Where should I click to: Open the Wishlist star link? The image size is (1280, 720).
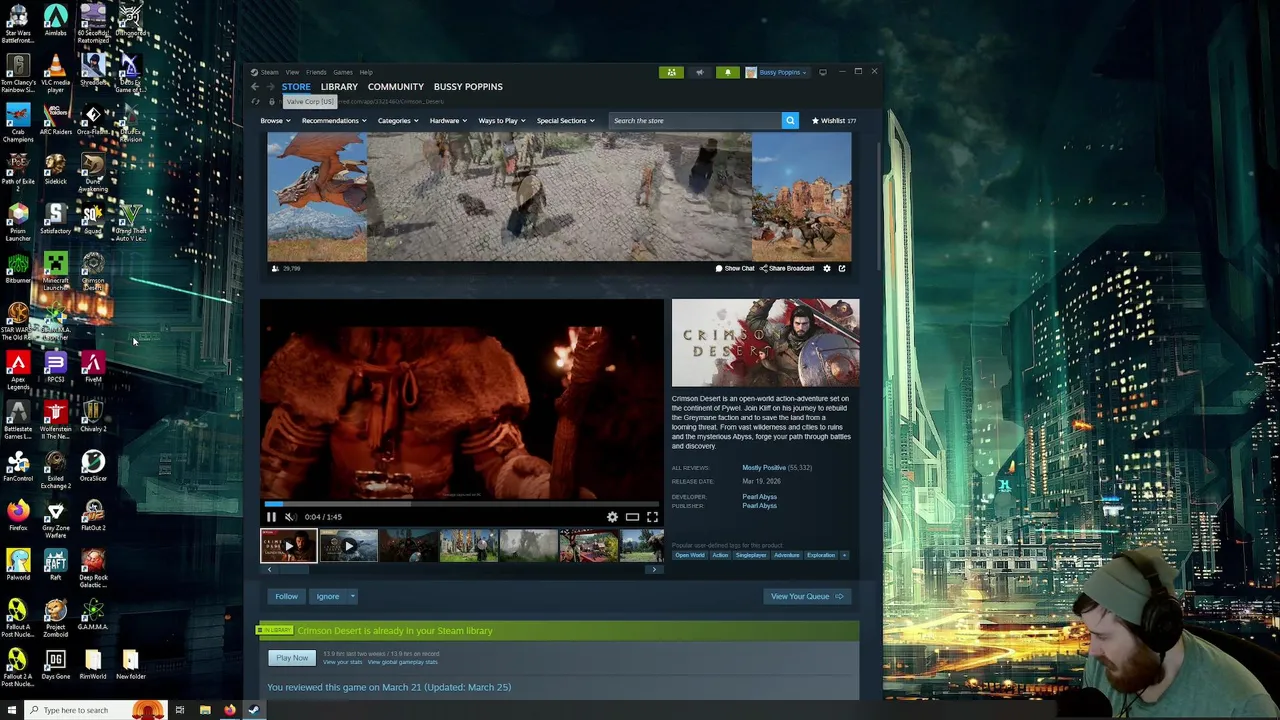[x=834, y=121]
